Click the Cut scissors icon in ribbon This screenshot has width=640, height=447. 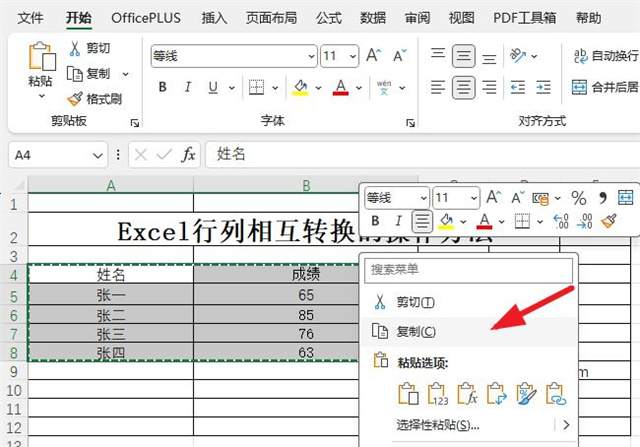coord(74,49)
